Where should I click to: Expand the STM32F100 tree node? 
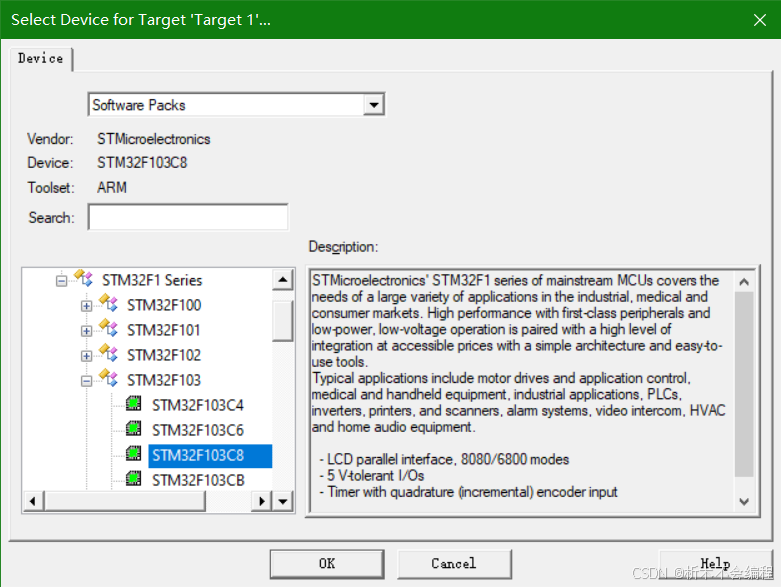[x=86, y=306]
